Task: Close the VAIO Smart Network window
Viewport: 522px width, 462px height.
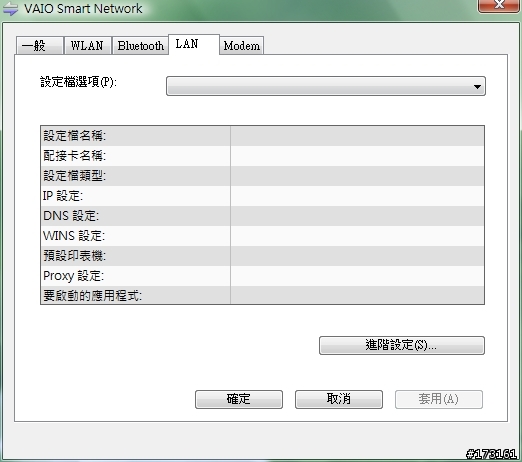Action: point(499,5)
